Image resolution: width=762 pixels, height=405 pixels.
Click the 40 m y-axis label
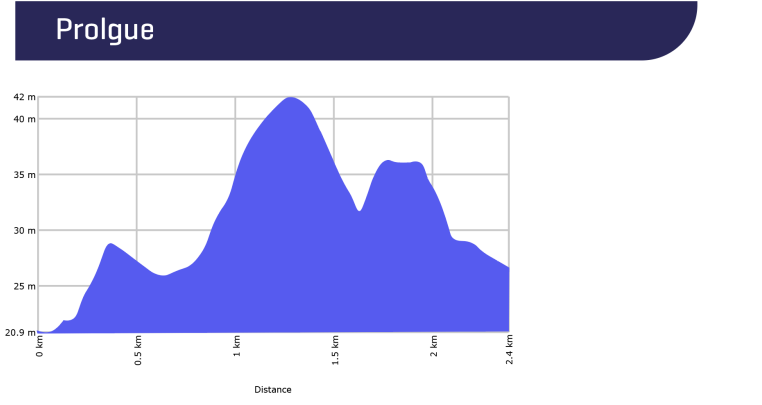[x=24, y=119]
